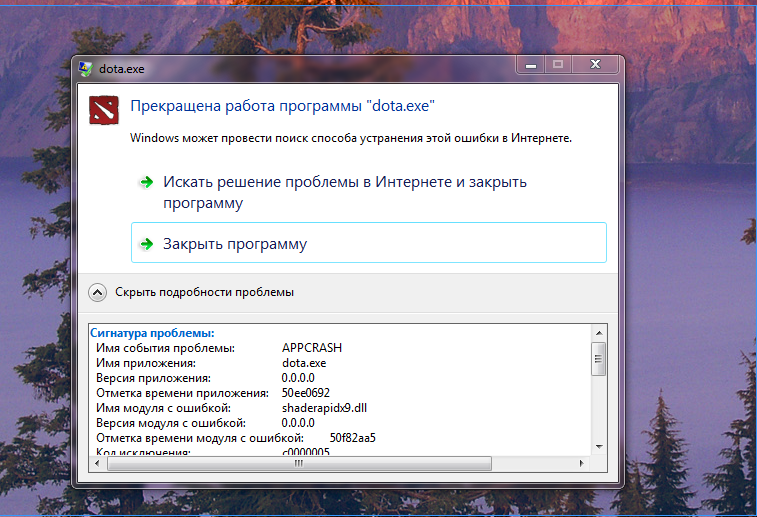
Task: Minimize the dota.exe error window
Action: [x=531, y=65]
